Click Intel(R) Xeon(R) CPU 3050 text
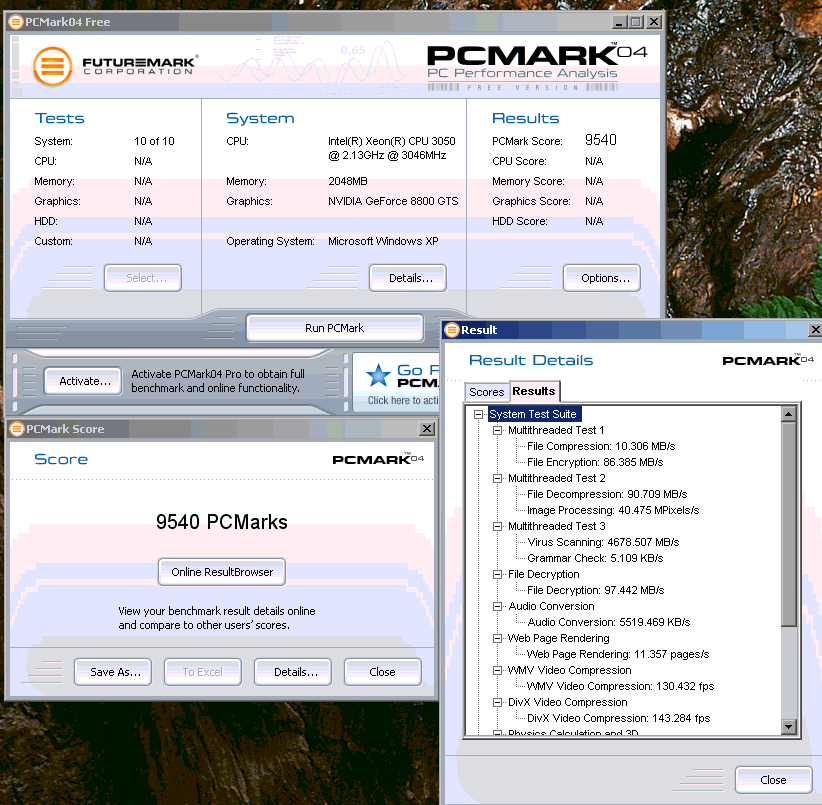The height and width of the screenshot is (805, 822). pos(392,141)
